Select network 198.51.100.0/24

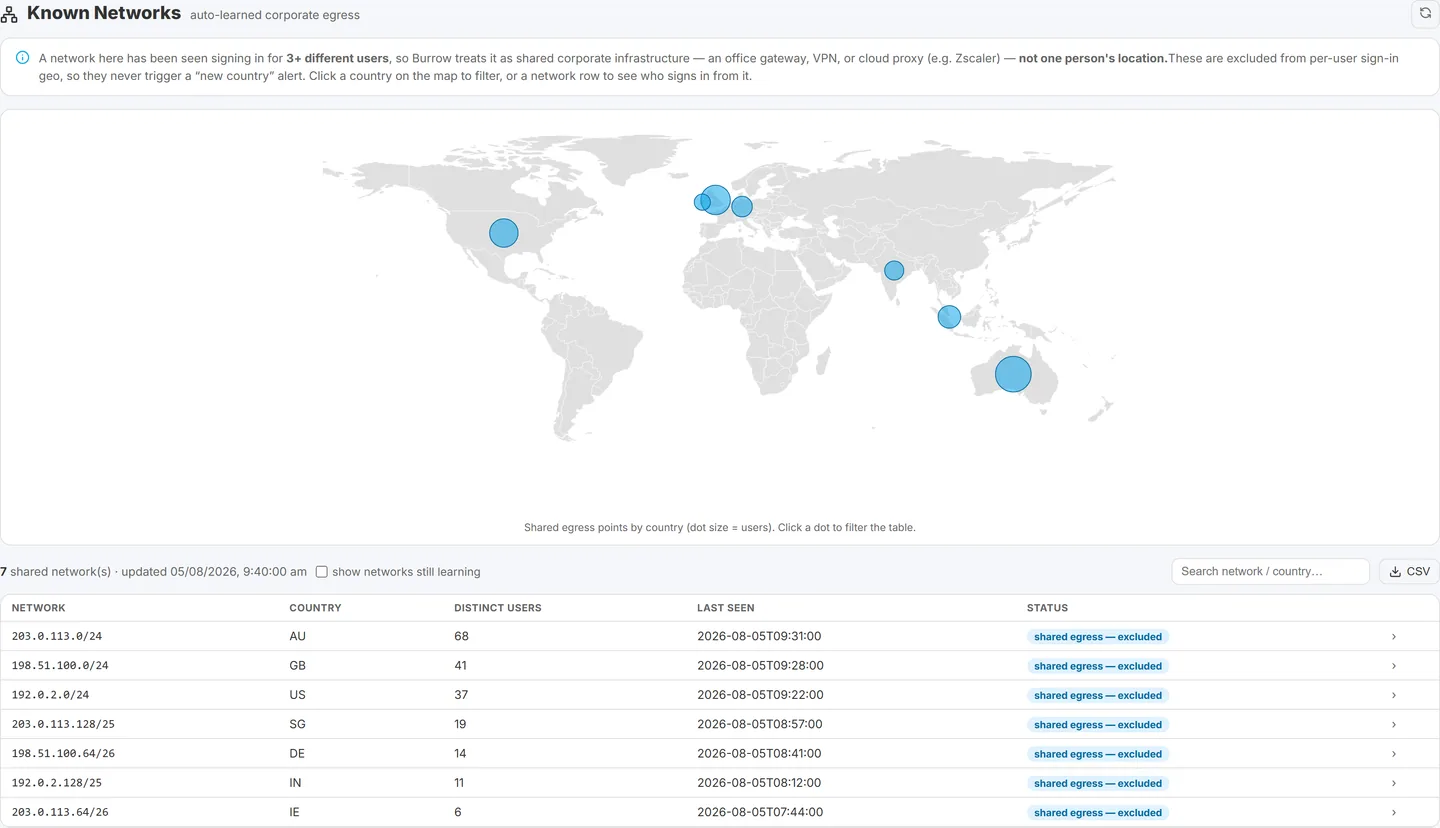coord(60,666)
